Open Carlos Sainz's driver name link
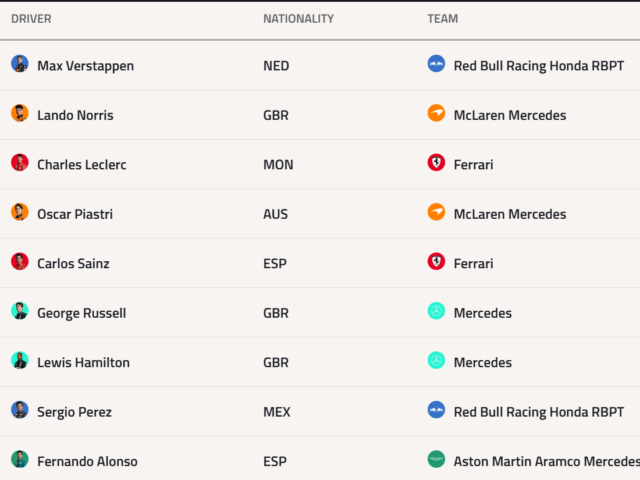 click(73, 264)
